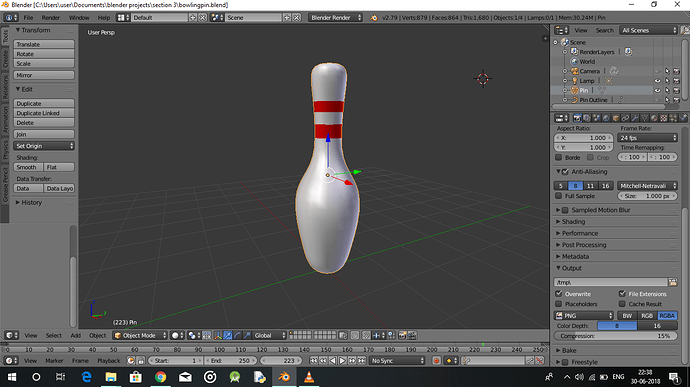Open the Window menu
The height and width of the screenshot is (387, 690).
pos(79,18)
